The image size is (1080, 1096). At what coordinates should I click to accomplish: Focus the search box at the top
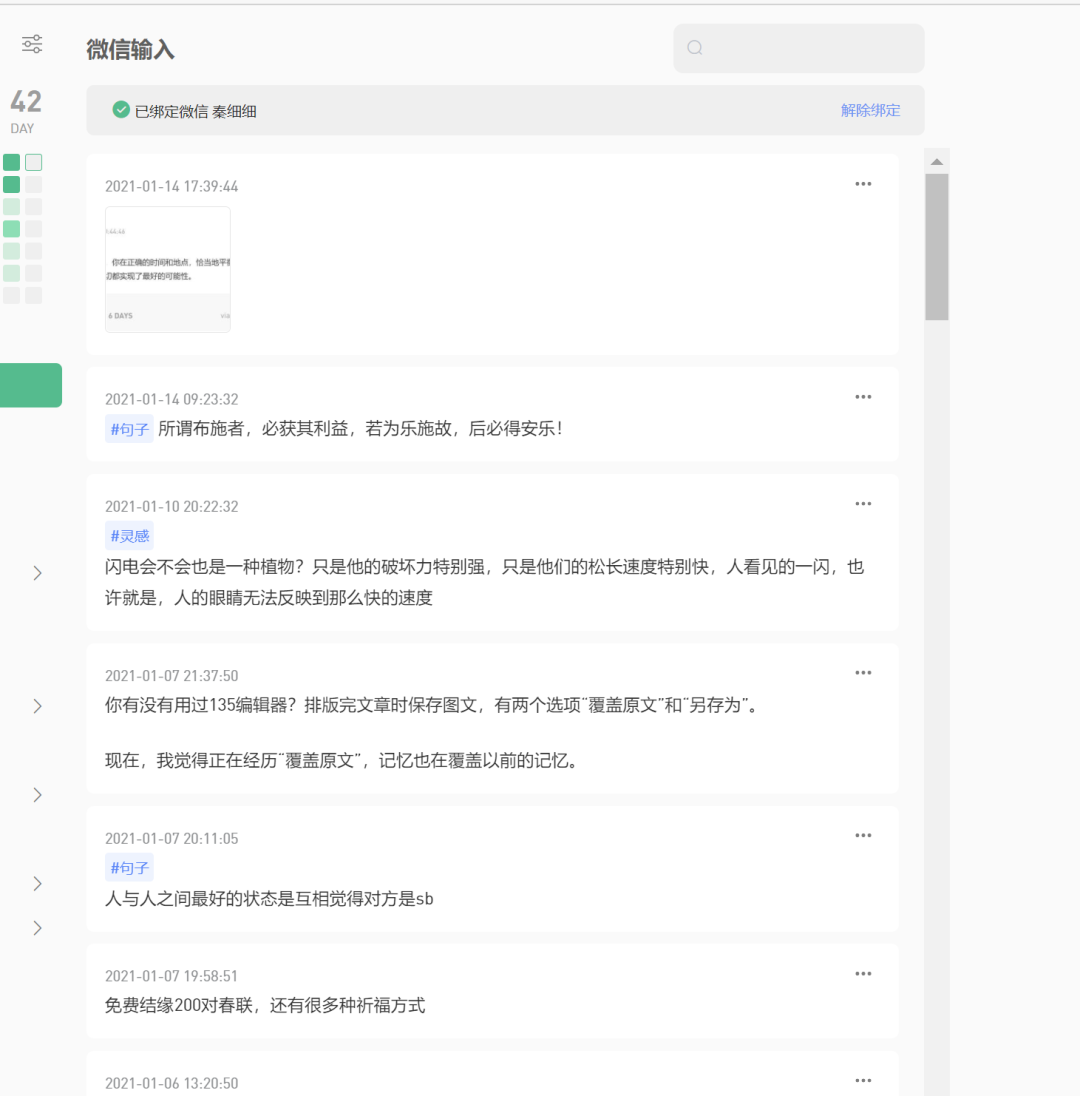pos(798,48)
